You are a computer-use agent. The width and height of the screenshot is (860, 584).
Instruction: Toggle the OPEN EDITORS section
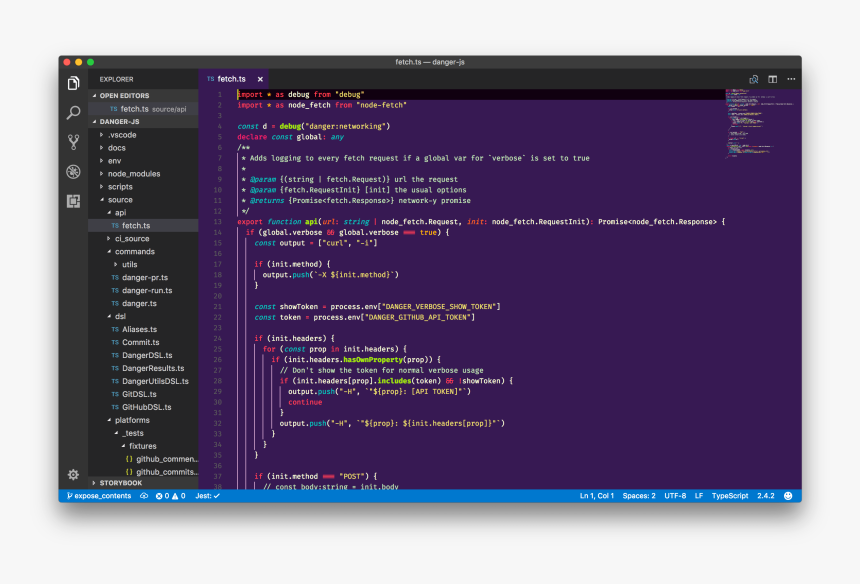click(124, 95)
